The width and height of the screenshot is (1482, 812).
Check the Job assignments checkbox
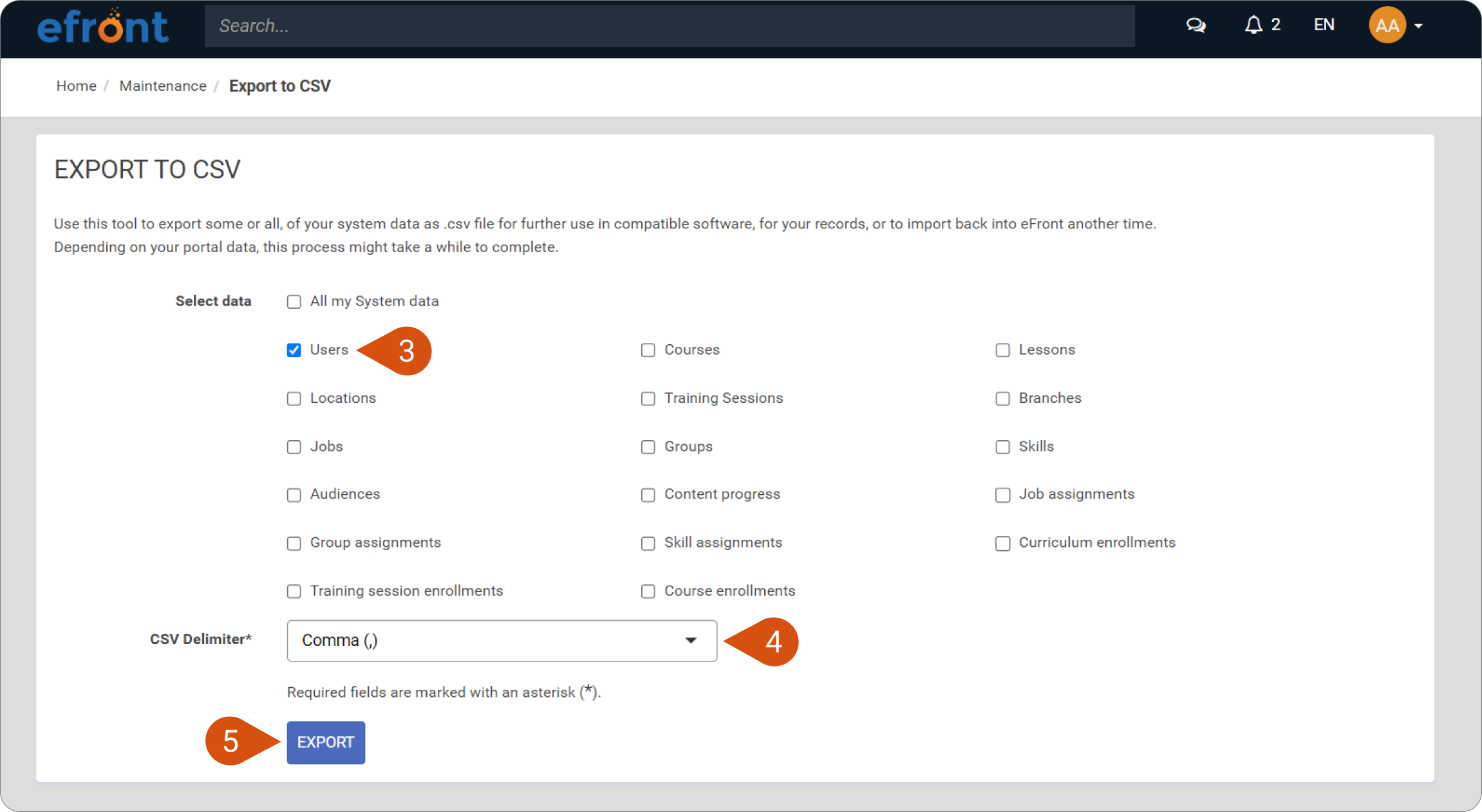point(1003,495)
